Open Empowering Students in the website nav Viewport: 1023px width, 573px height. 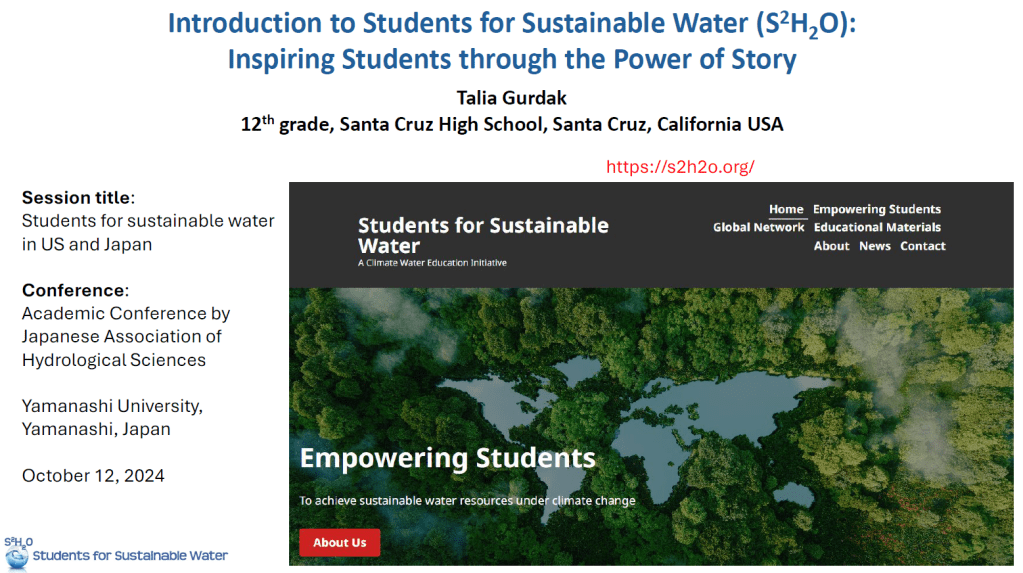pyautogui.click(x=876, y=210)
